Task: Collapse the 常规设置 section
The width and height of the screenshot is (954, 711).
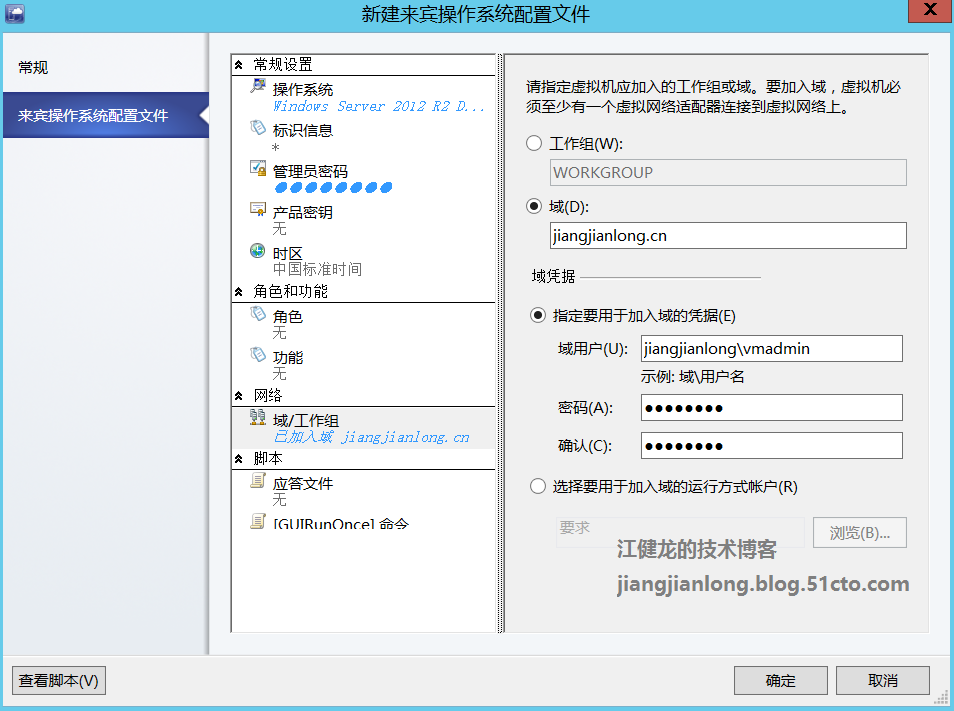Action: (x=239, y=64)
